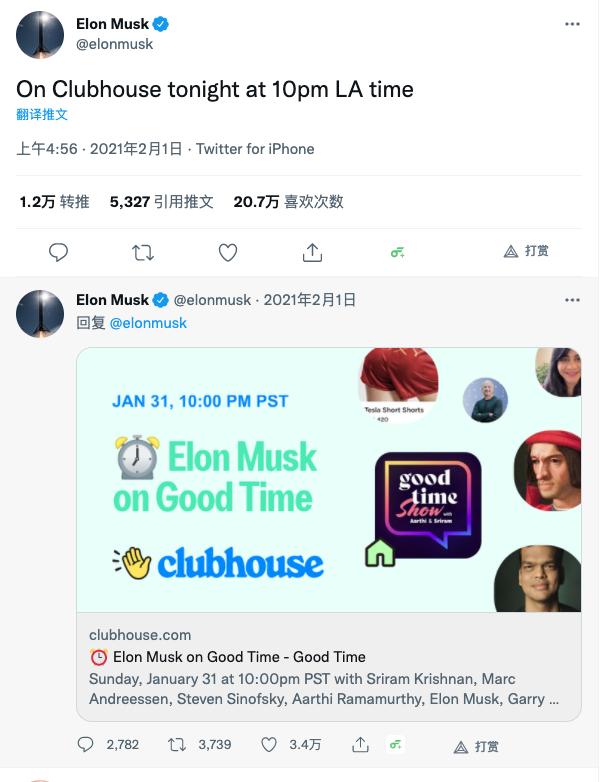Click the @elonmusk mention after 回复
This screenshot has height=782, width=603.
pos(148,323)
